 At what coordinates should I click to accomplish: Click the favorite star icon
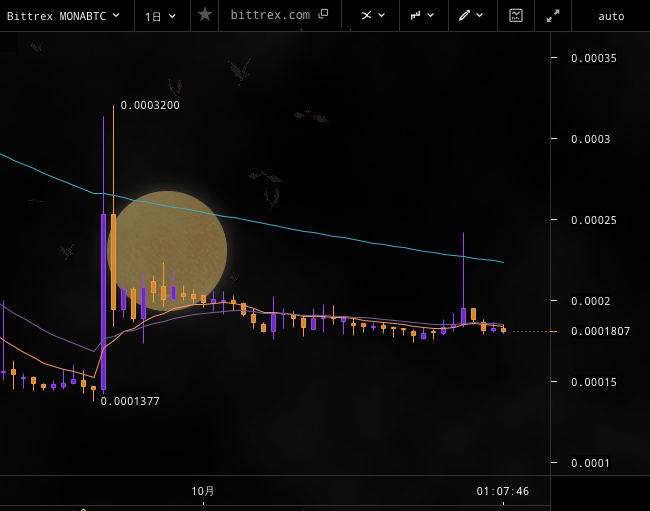tap(205, 15)
